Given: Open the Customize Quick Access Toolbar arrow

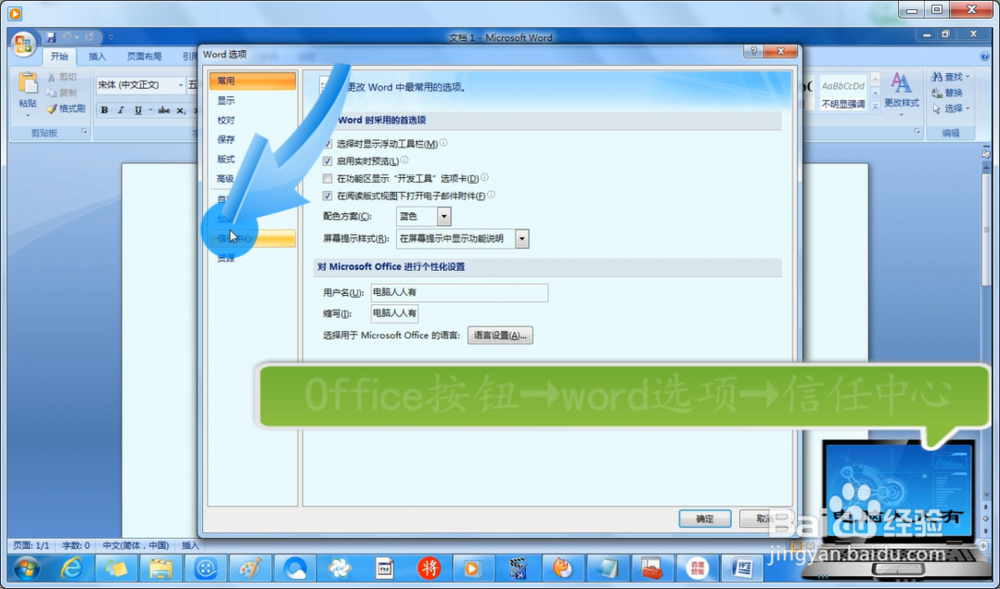Looking at the screenshot, I should [x=111, y=38].
